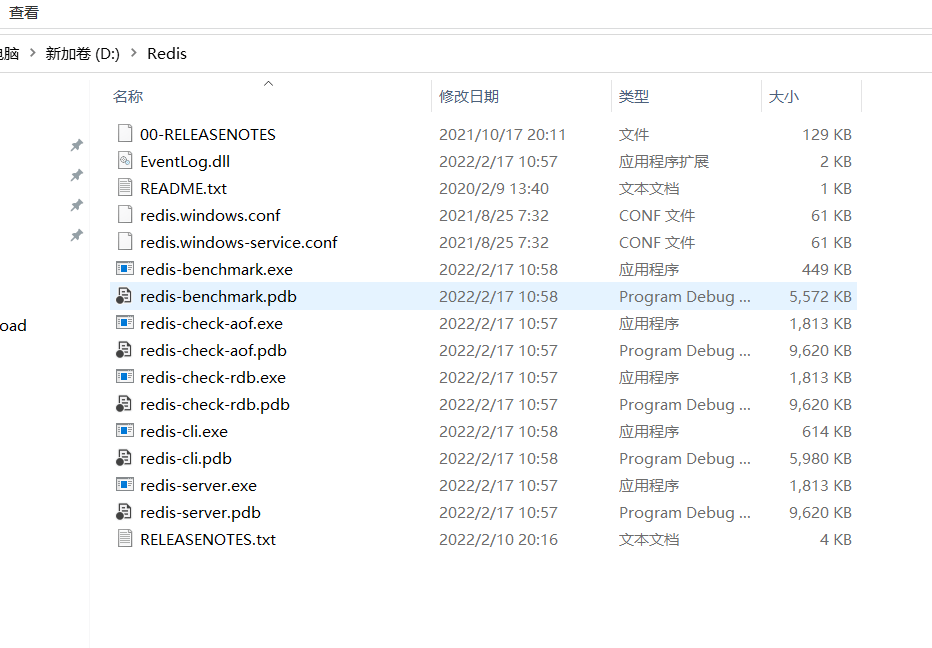This screenshot has width=932, height=648.
Task: Select the redis-check-rdb.exe application icon
Action: tap(125, 378)
